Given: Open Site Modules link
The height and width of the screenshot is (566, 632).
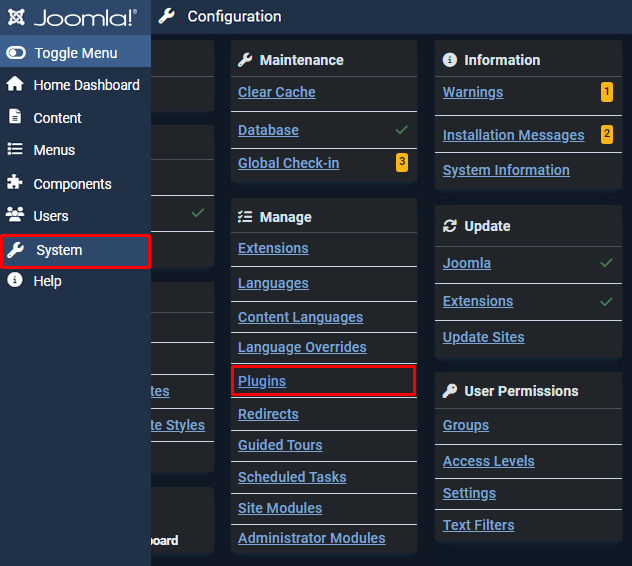Looking at the screenshot, I should click(x=280, y=508).
